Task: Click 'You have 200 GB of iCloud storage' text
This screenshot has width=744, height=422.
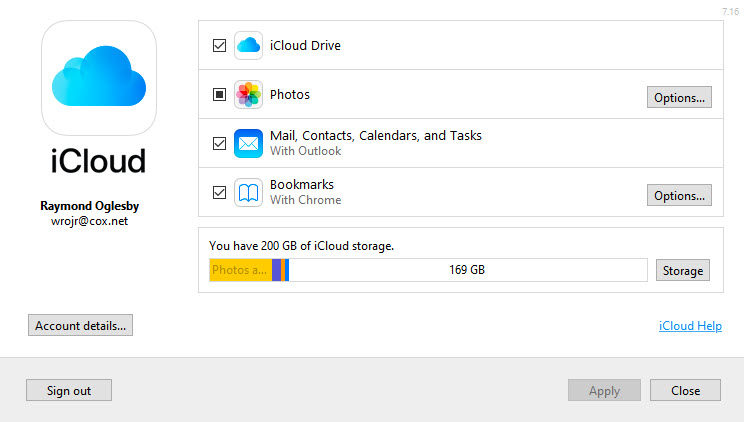Action: click(301, 246)
